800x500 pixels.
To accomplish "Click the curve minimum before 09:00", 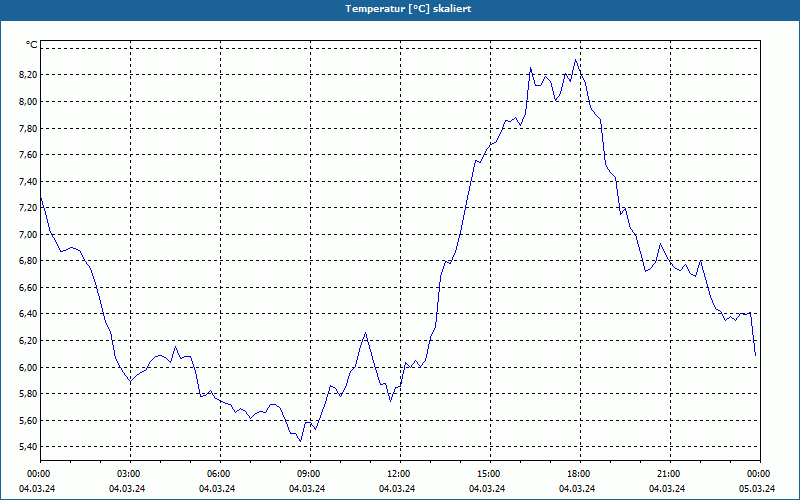I will (300, 441).
